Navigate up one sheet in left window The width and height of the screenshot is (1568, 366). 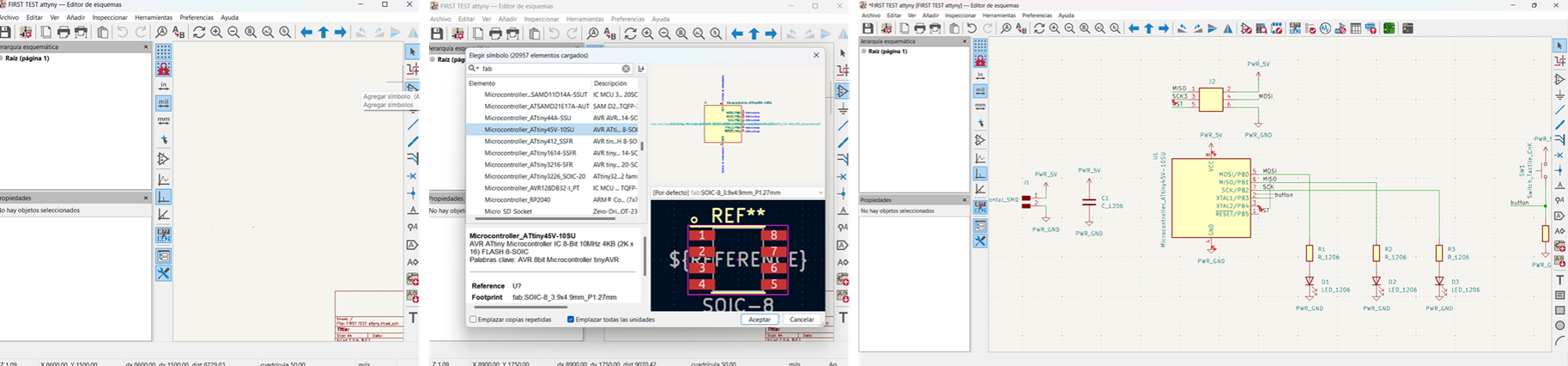pyautogui.click(x=324, y=33)
